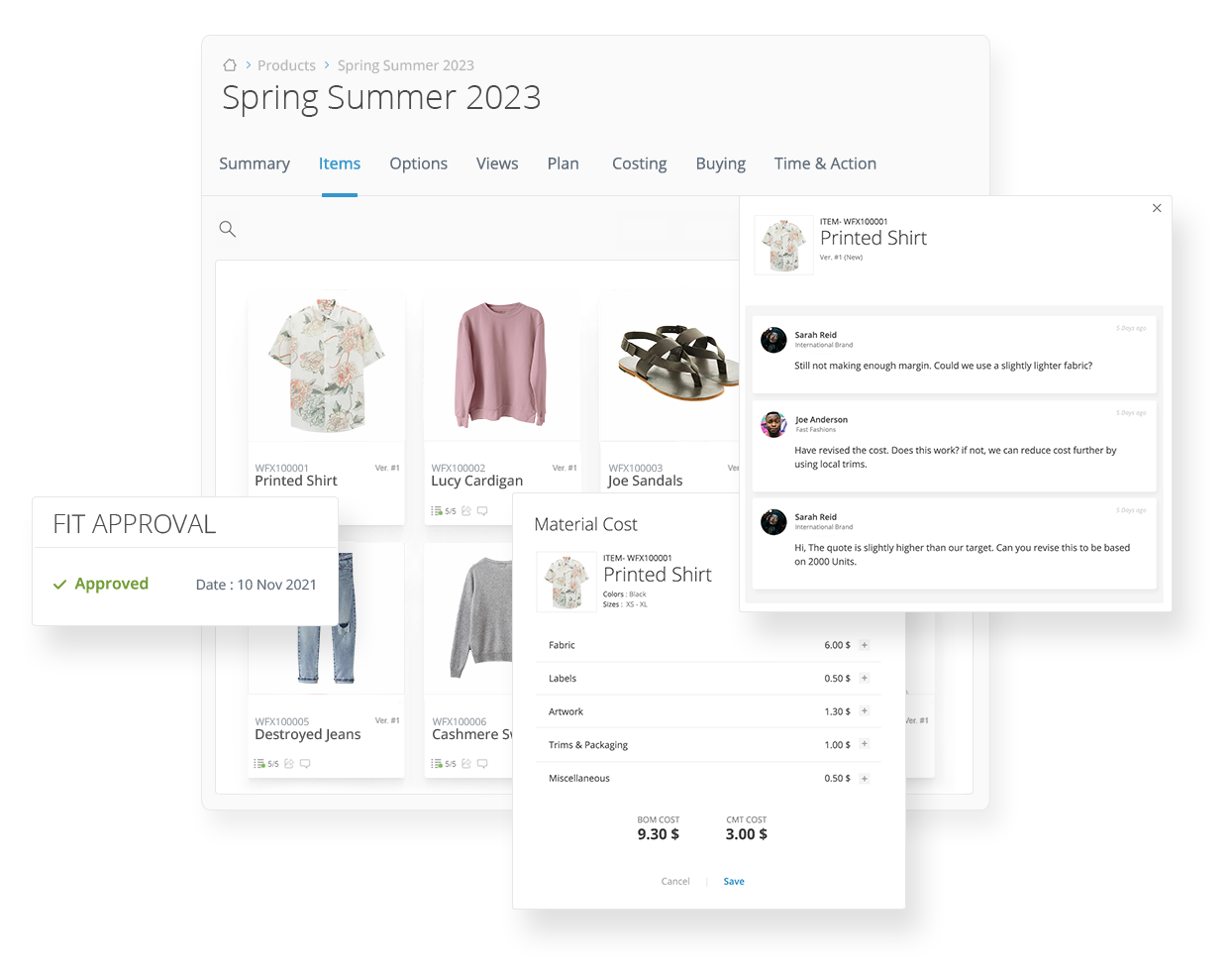Go to Products in breadcrumb
The width and height of the screenshot is (1232, 971).
(x=286, y=65)
